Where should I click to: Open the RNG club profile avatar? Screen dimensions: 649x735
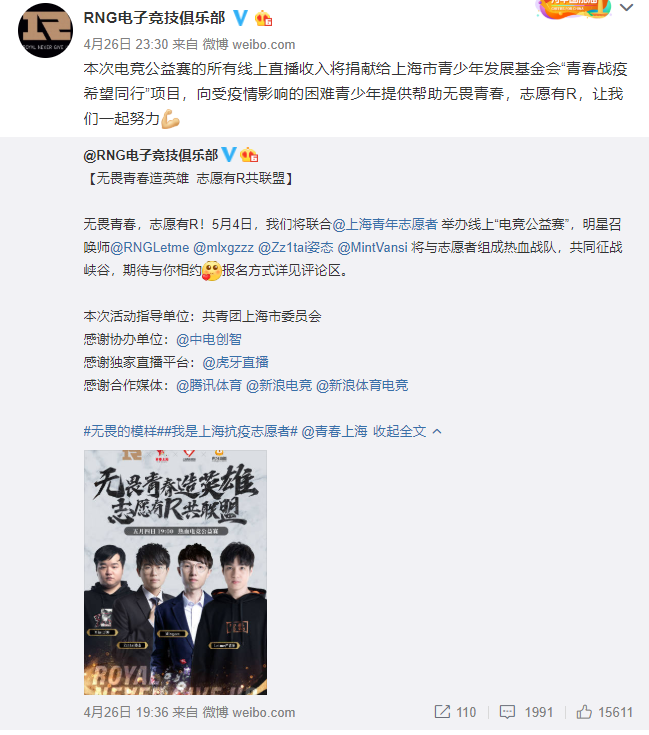[x=45, y=30]
